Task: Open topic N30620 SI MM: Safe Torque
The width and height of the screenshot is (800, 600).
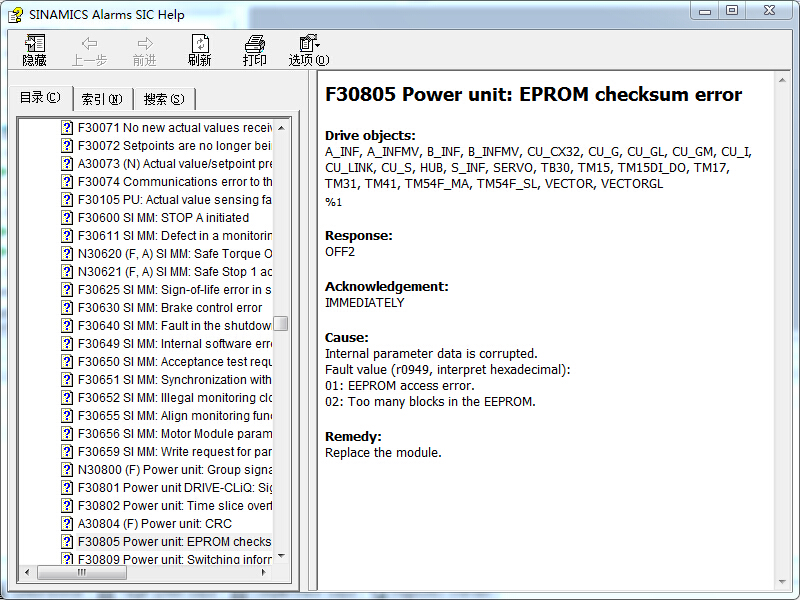Action: pyautogui.click(x=174, y=254)
